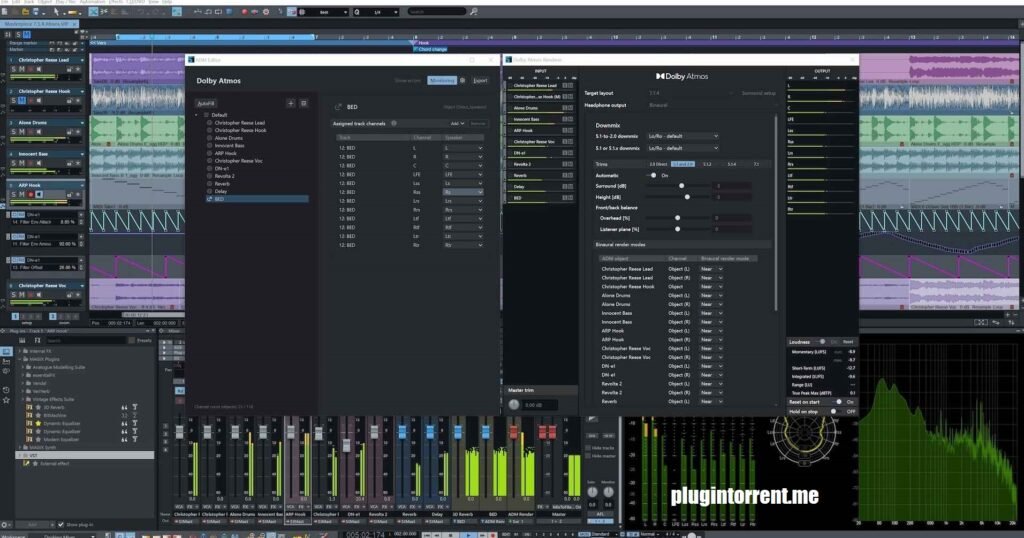Viewport: 1024px width, 538px height.
Task: Collapse the Default group in ADM Editor tree
Action: pyautogui.click(x=196, y=115)
